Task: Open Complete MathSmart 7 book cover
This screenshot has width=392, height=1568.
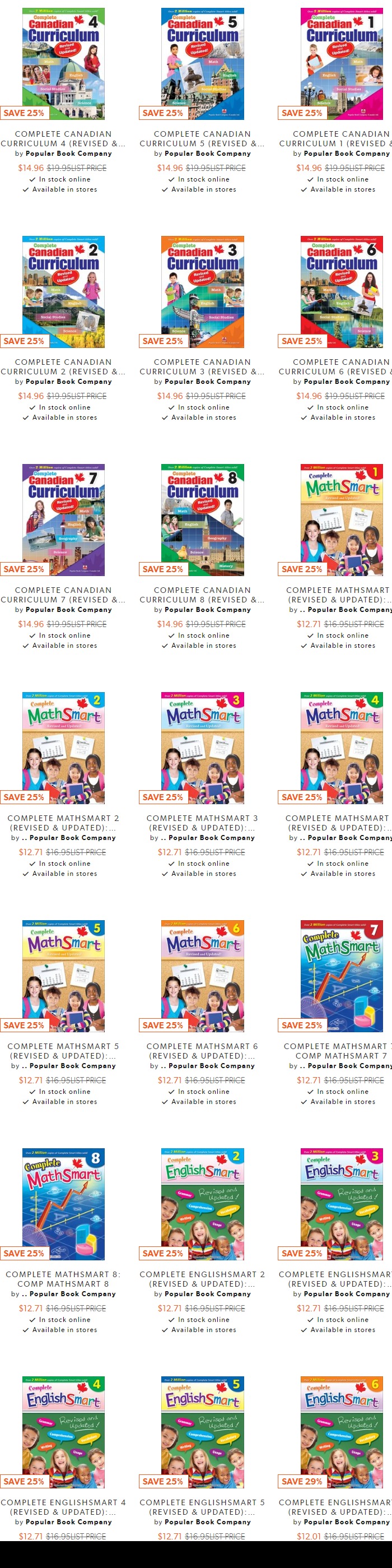Action: 342,976
